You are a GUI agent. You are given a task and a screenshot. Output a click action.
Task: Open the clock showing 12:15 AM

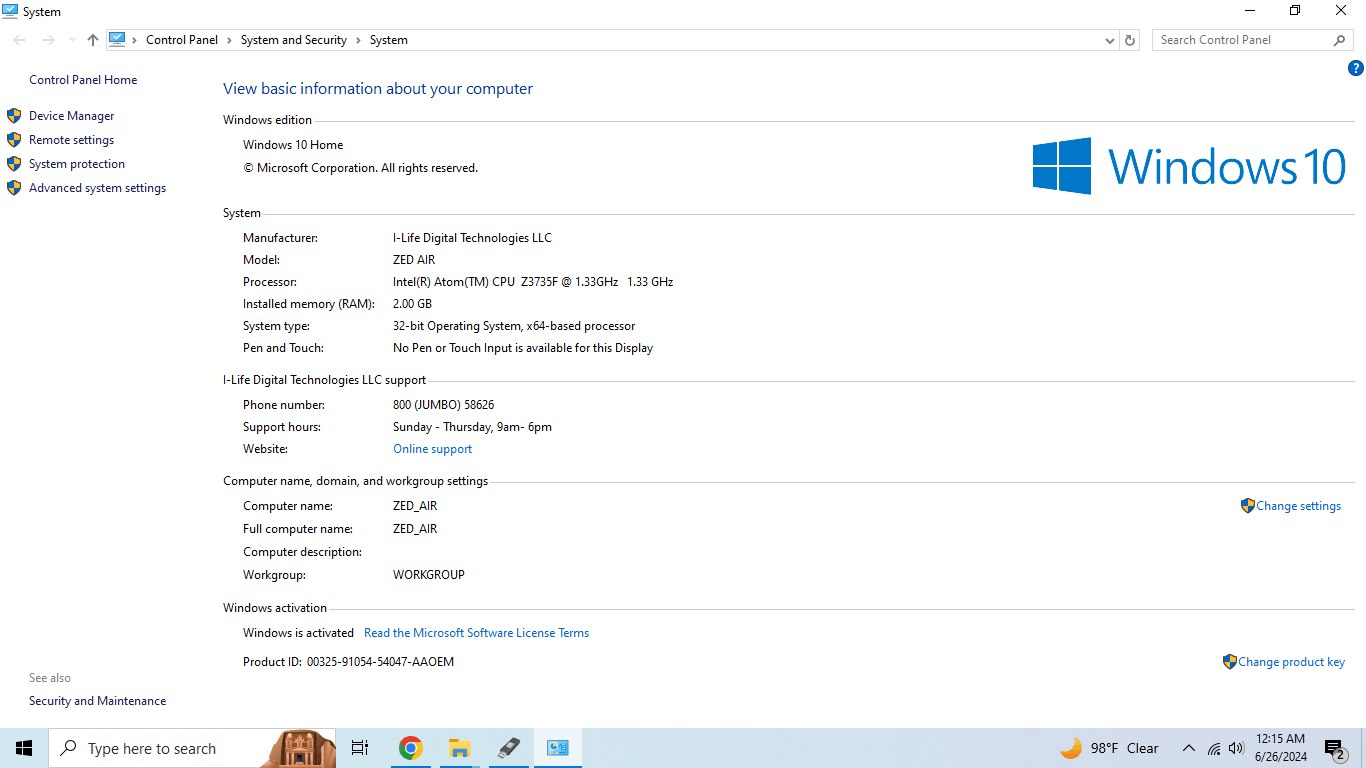point(1281,748)
